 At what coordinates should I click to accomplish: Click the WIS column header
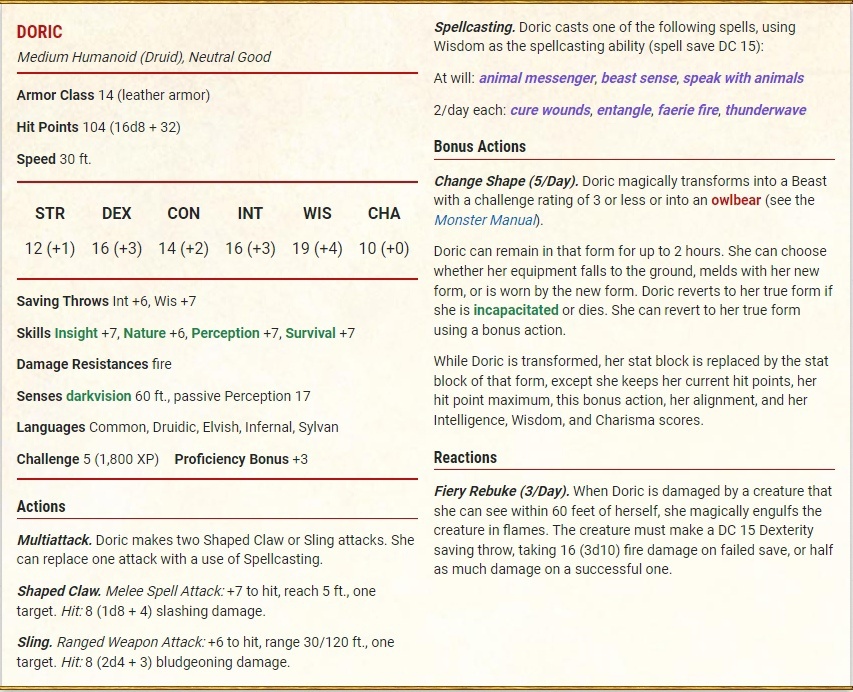coord(317,213)
